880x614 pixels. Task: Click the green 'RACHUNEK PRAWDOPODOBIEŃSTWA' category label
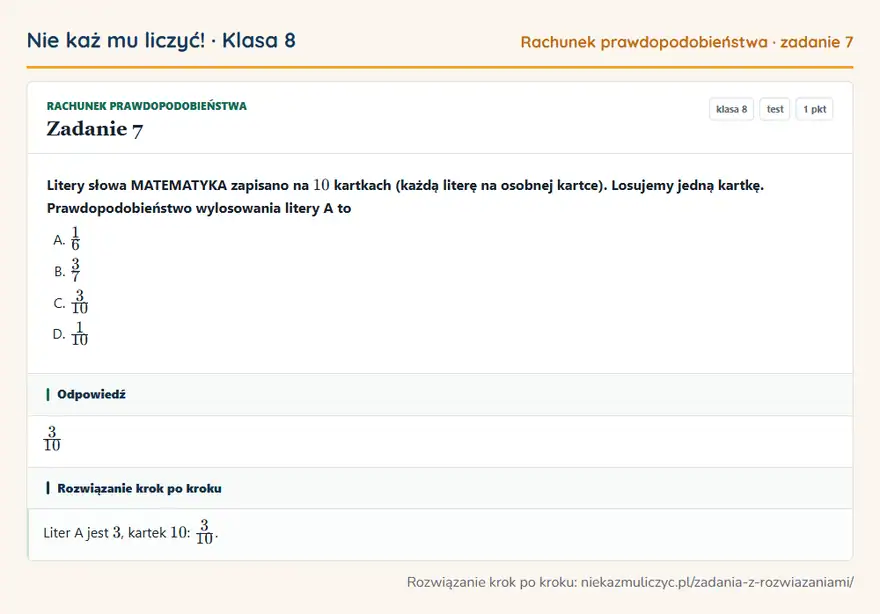[x=146, y=106]
